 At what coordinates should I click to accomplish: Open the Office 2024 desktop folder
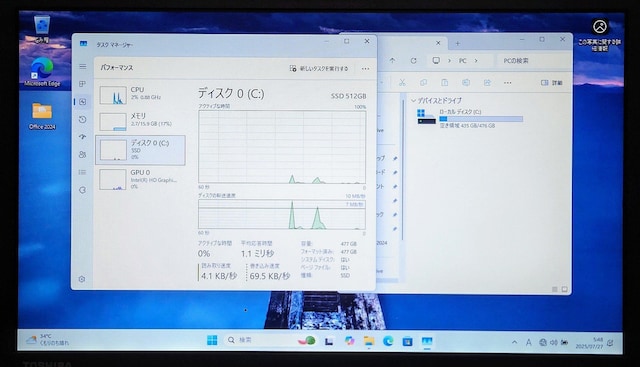pyautogui.click(x=42, y=116)
